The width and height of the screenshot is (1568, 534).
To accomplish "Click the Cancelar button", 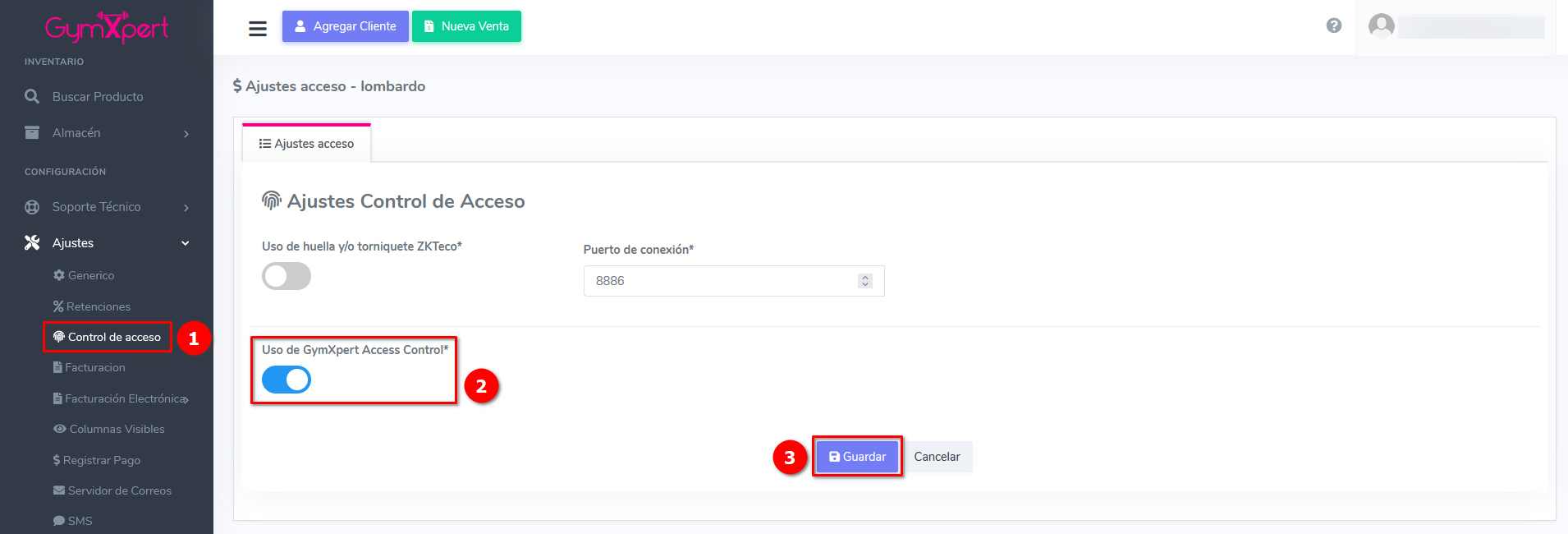I will [937, 457].
